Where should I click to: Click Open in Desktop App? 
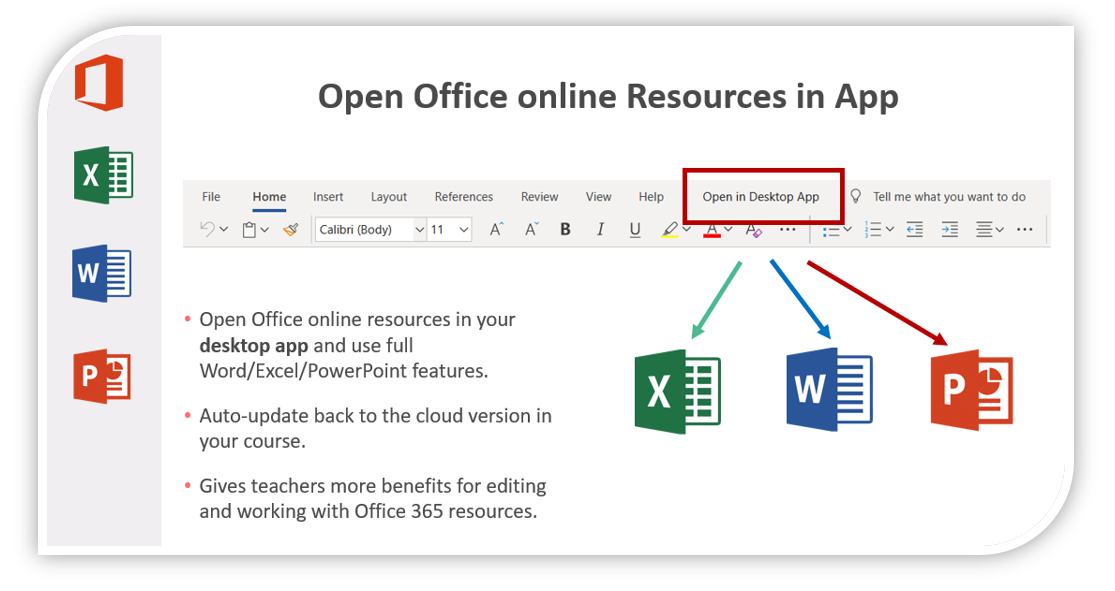pos(761,197)
